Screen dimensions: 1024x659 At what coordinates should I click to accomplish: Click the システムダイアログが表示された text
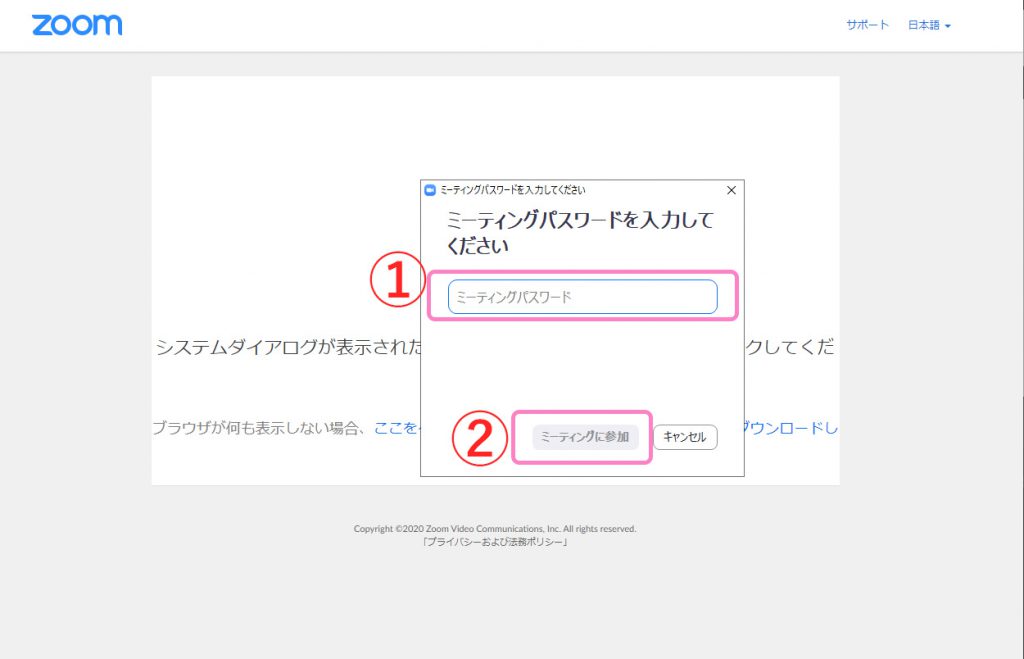pos(289,347)
